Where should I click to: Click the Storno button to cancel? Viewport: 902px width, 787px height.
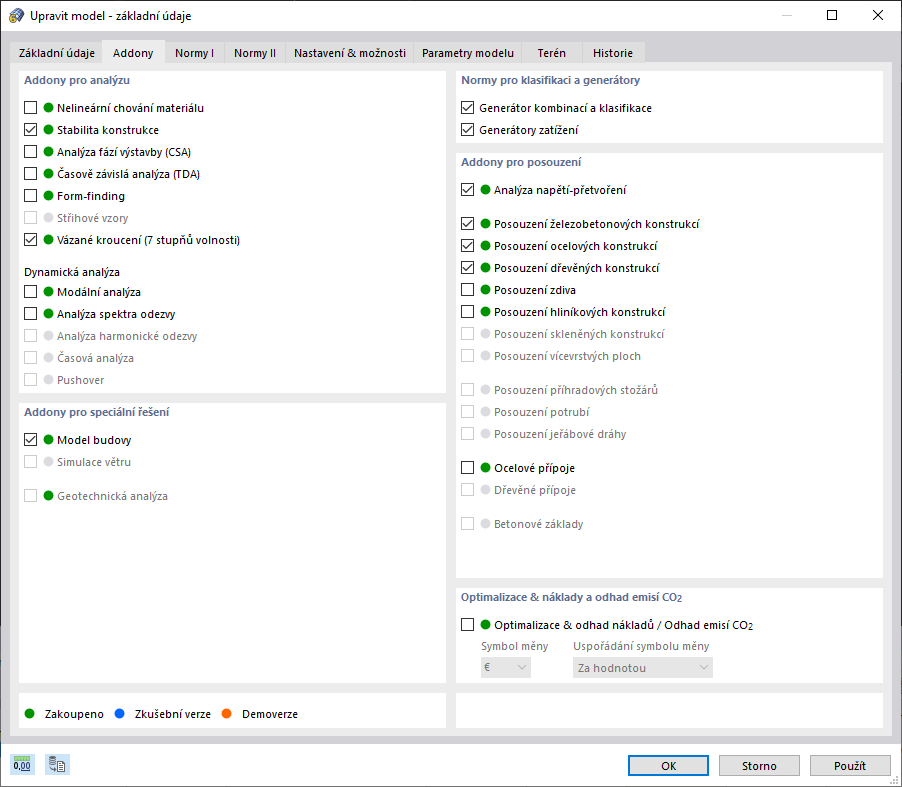758,765
